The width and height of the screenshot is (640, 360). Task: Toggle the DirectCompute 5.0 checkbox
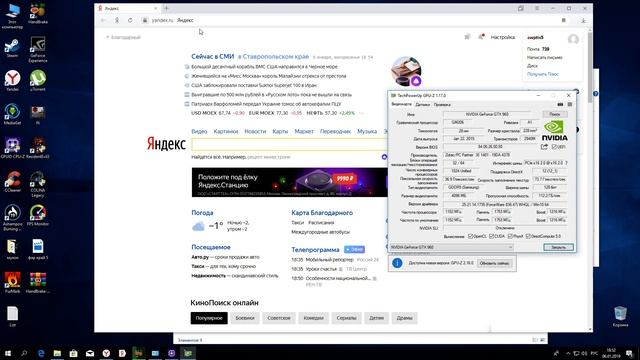tap(528, 236)
